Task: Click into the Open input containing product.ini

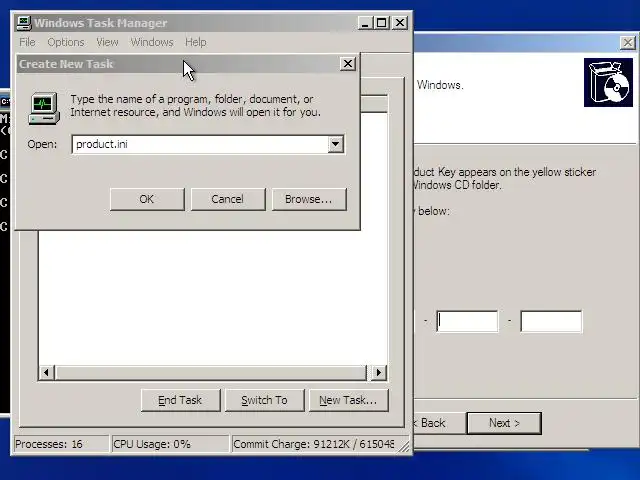Action: click(200, 144)
